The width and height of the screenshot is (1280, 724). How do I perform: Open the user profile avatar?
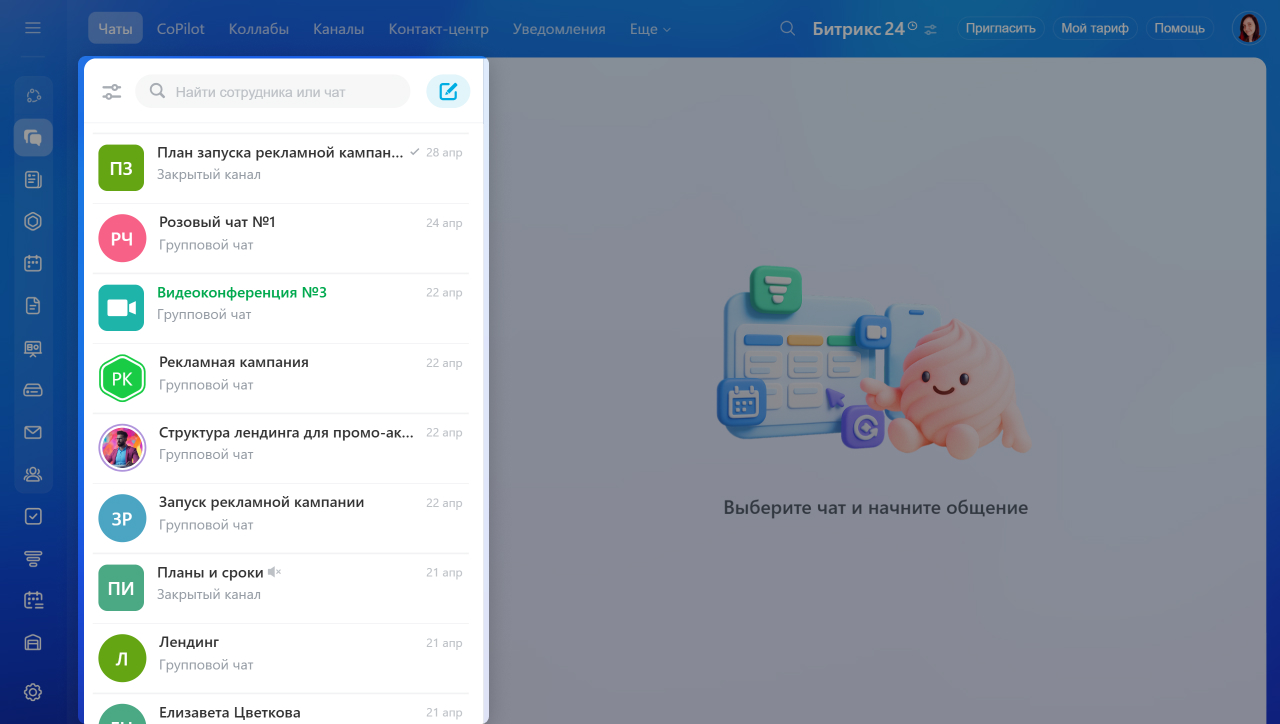pyautogui.click(x=1249, y=28)
